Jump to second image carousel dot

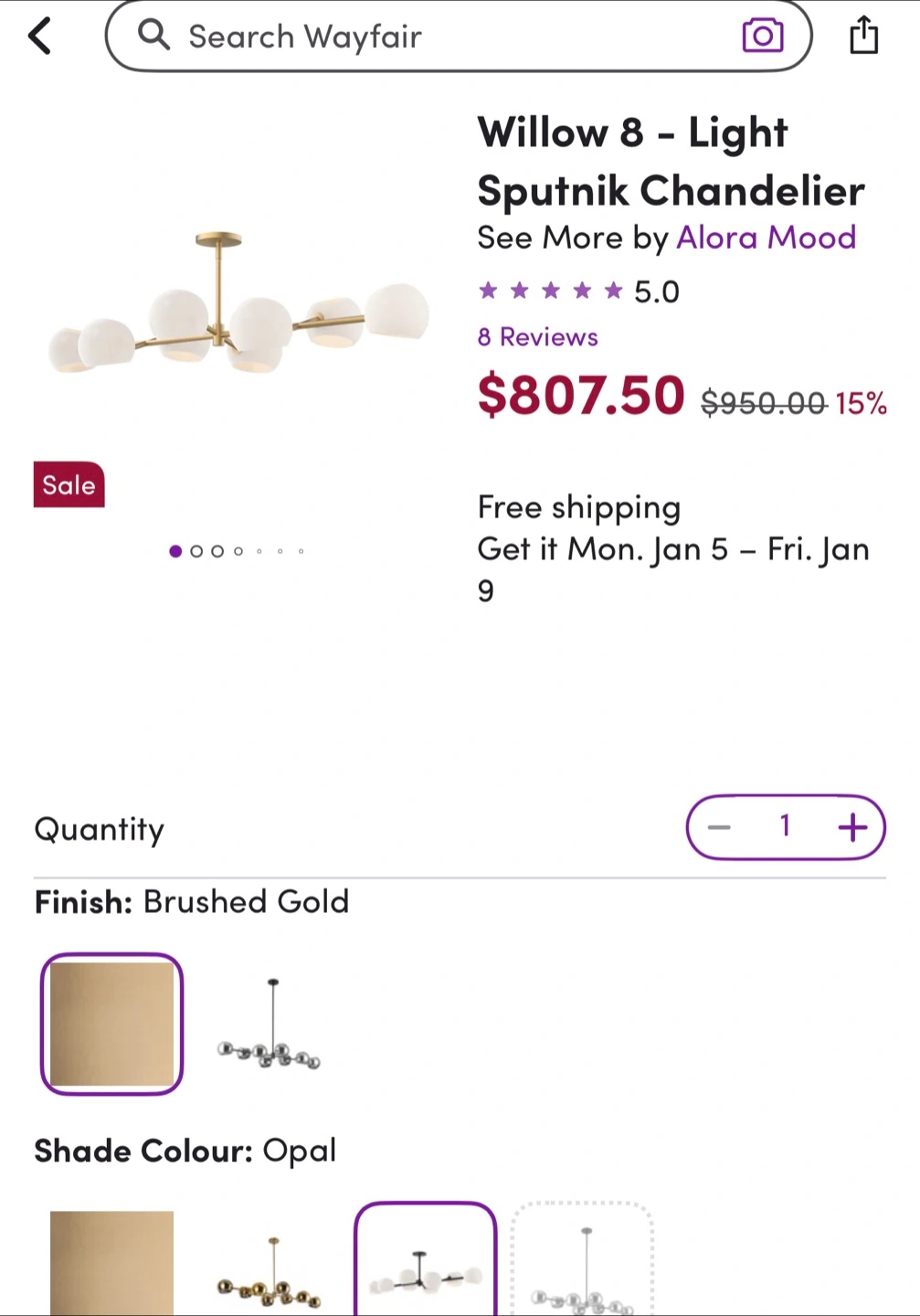pos(196,551)
